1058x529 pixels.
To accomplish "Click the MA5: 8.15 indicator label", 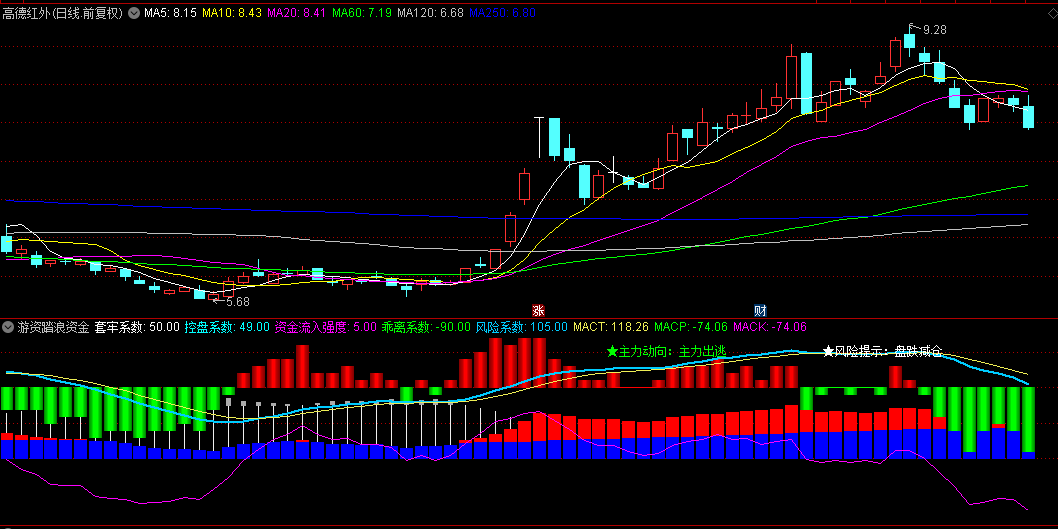I will (170, 13).
